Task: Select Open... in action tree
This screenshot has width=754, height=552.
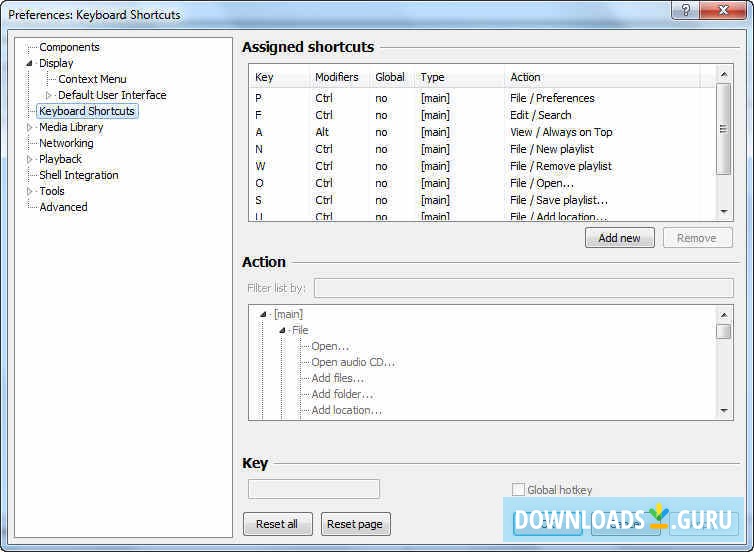Action: tap(330, 346)
